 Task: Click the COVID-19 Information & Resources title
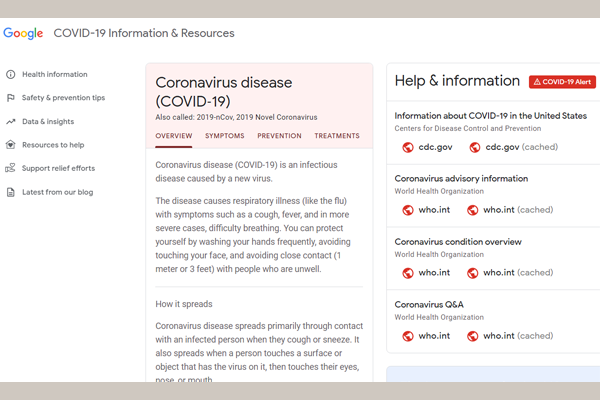point(144,33)
